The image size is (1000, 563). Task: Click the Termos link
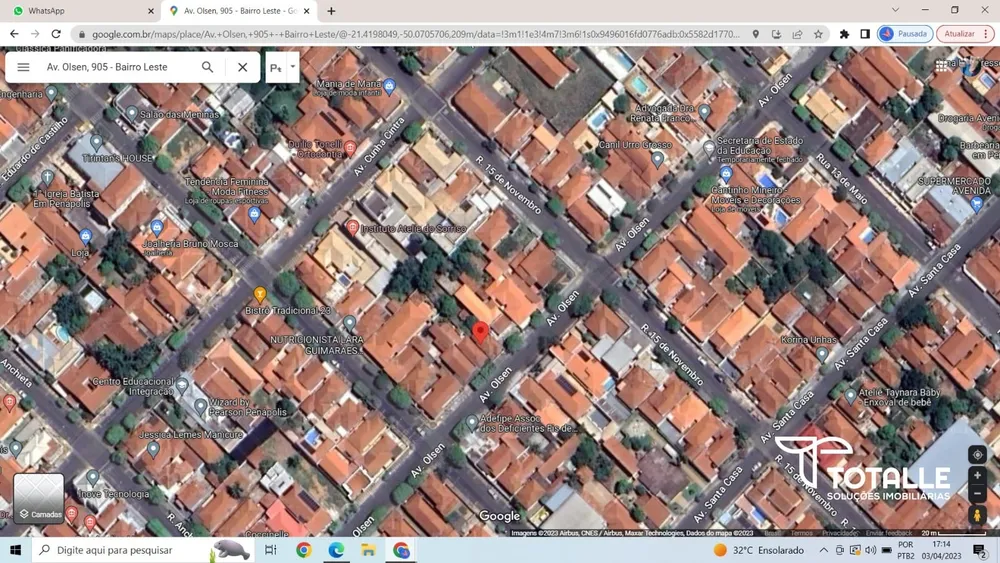pyautogui.click(x=802, y=533)
